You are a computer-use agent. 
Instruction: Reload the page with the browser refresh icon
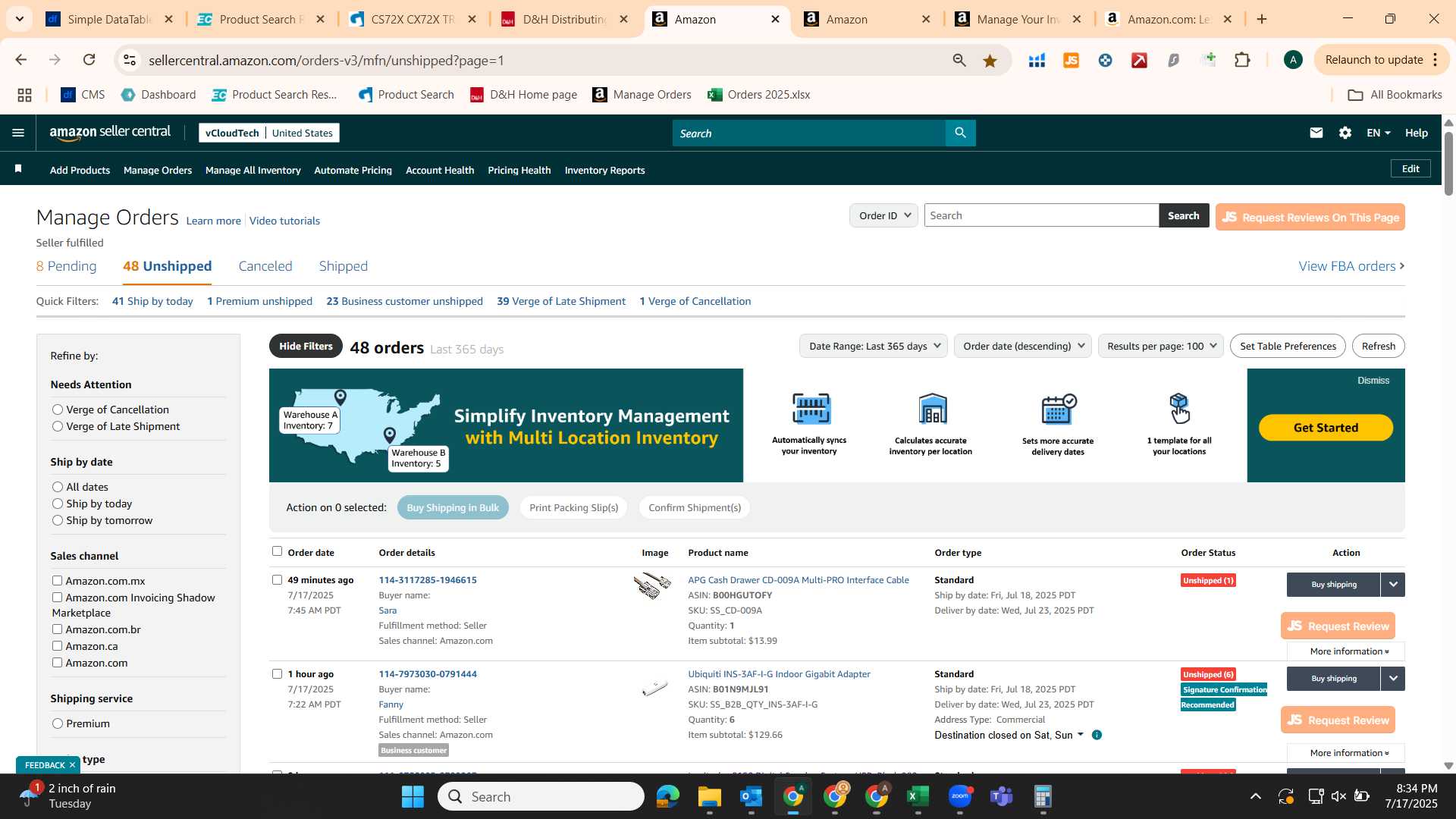tap(89, 60)
